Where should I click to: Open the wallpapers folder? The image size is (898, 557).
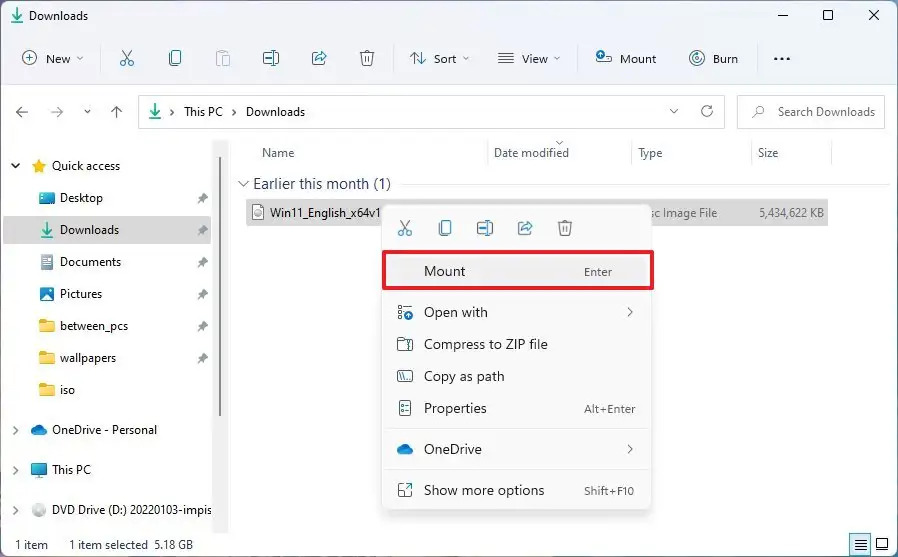[x=88, y=358]
